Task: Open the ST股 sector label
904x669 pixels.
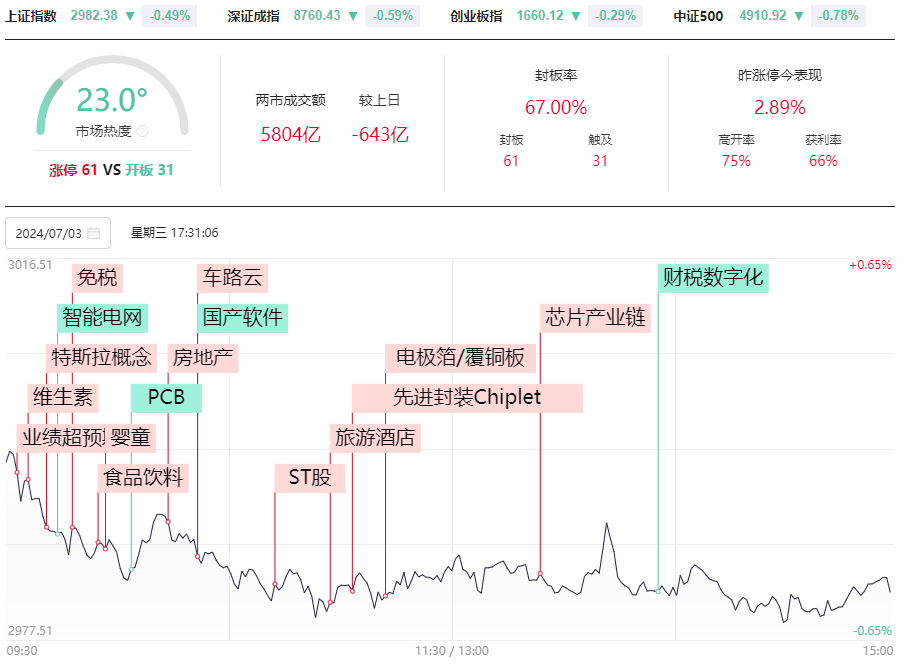Action: 310,478
